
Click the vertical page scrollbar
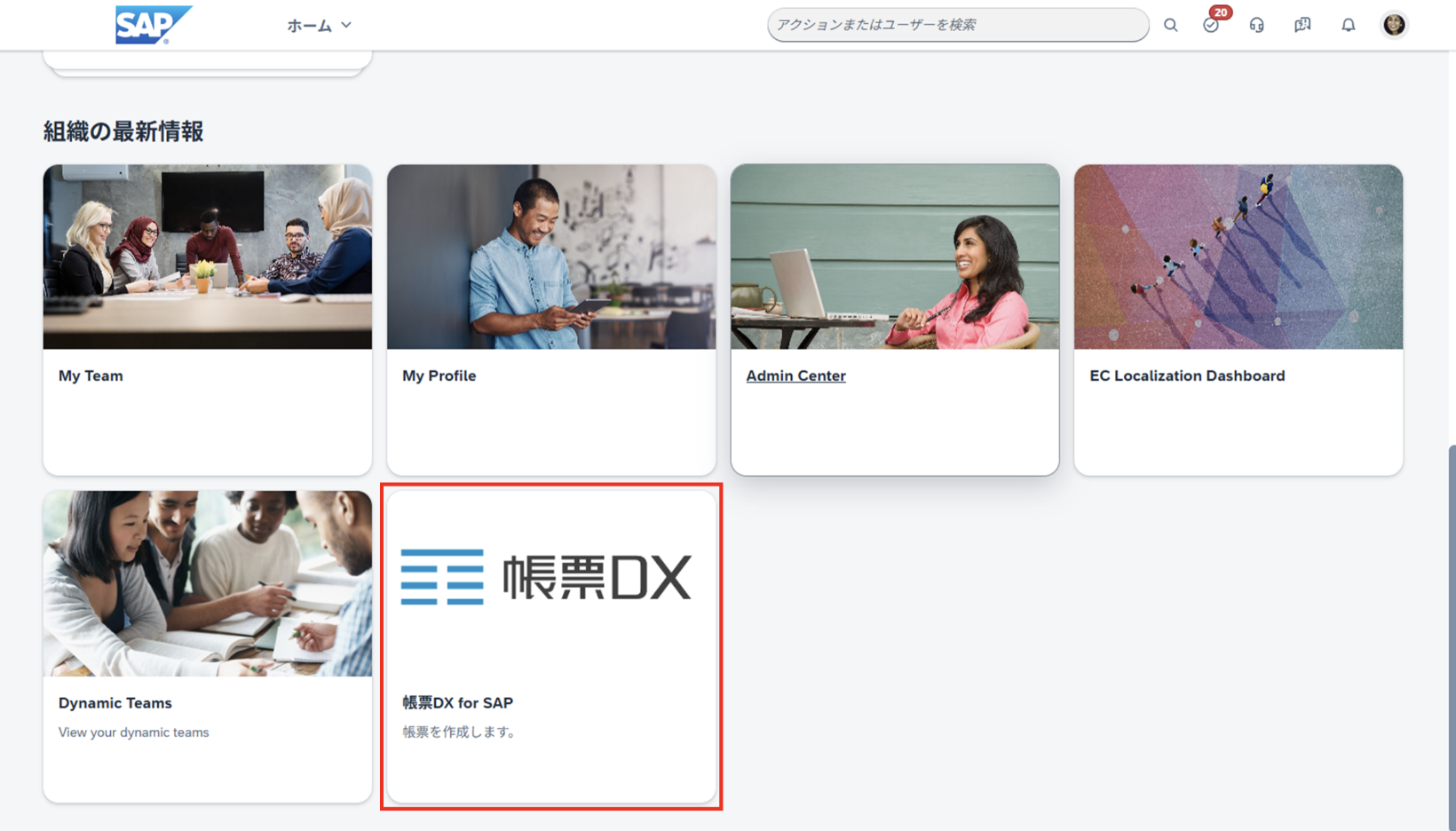(x=1451, y=621)
